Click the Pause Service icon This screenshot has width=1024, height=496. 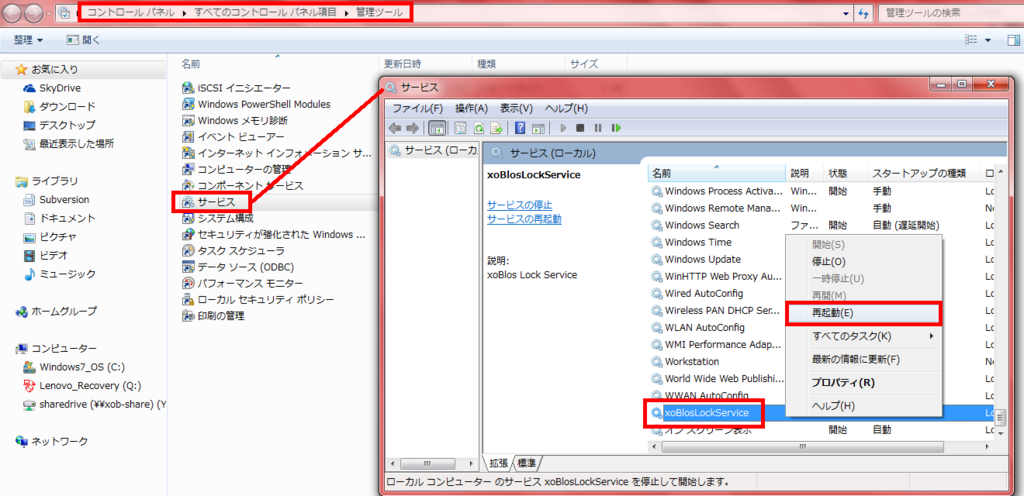[598, 128]
